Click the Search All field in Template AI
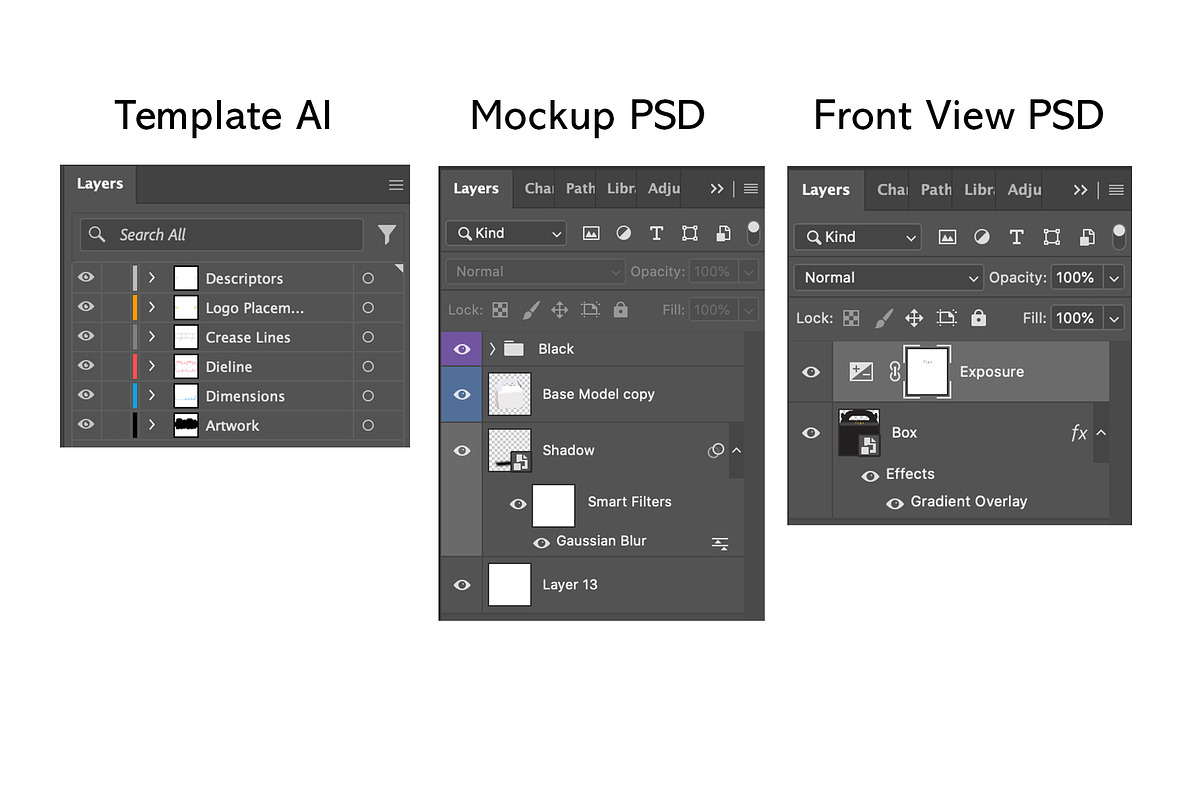Image resolution: width=1200 pixels, height=800 pixels. (x=222, y=235)
